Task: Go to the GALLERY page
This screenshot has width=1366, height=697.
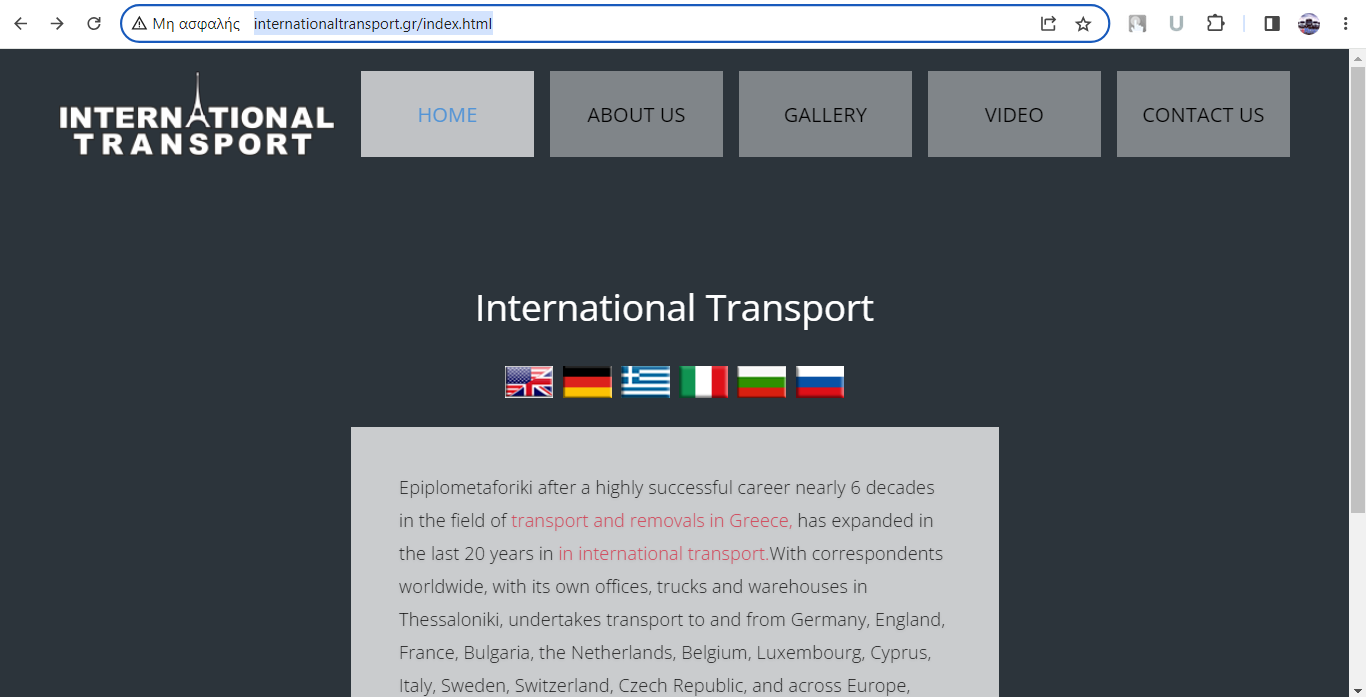Action: (825, 115)
